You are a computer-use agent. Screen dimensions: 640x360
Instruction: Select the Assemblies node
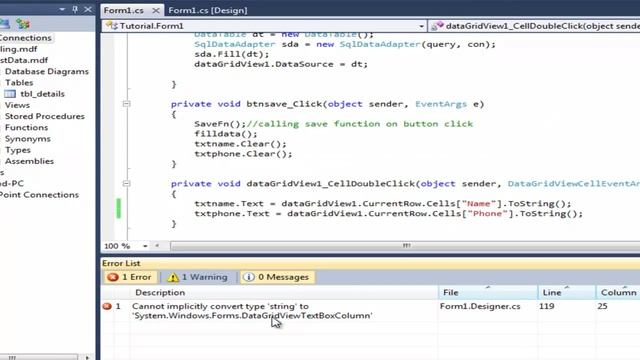pos(29,161)
